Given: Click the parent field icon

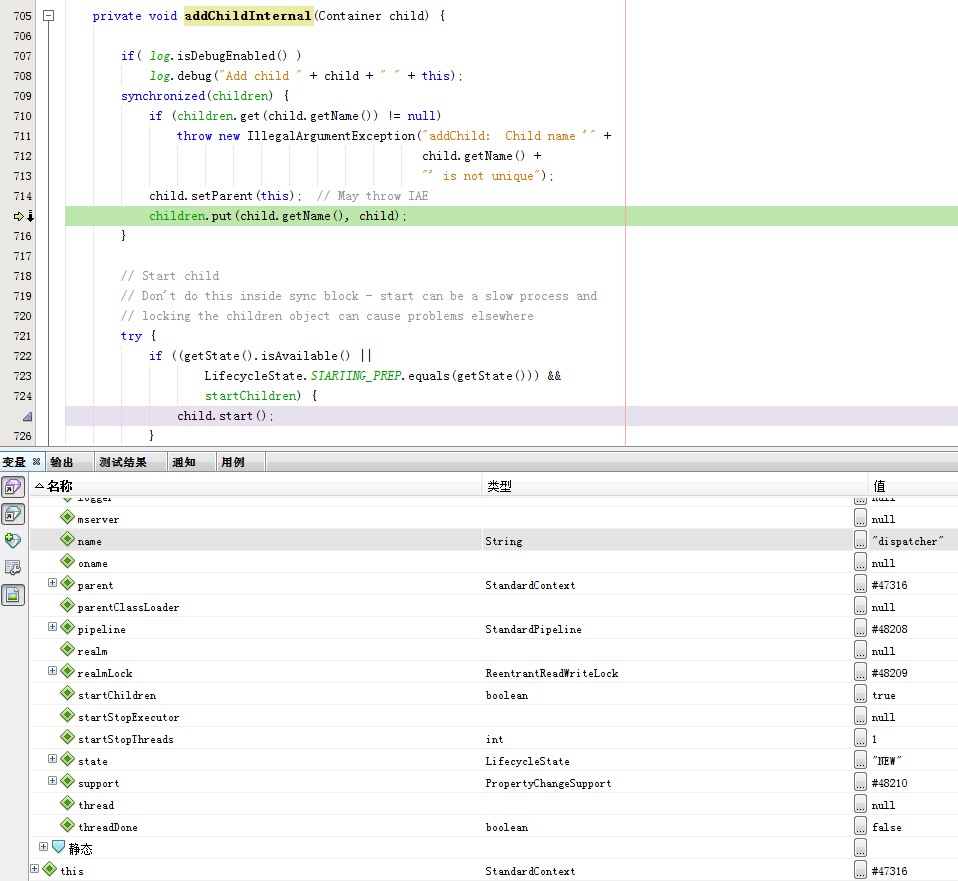Looking at the screenshot, I should point(67,583).
